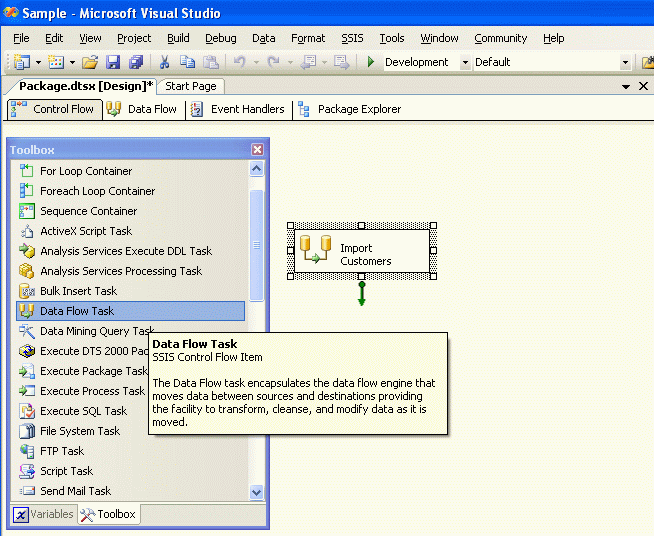Switch to the Start Page tab
The image size is (654, 536).
point(191,86)
